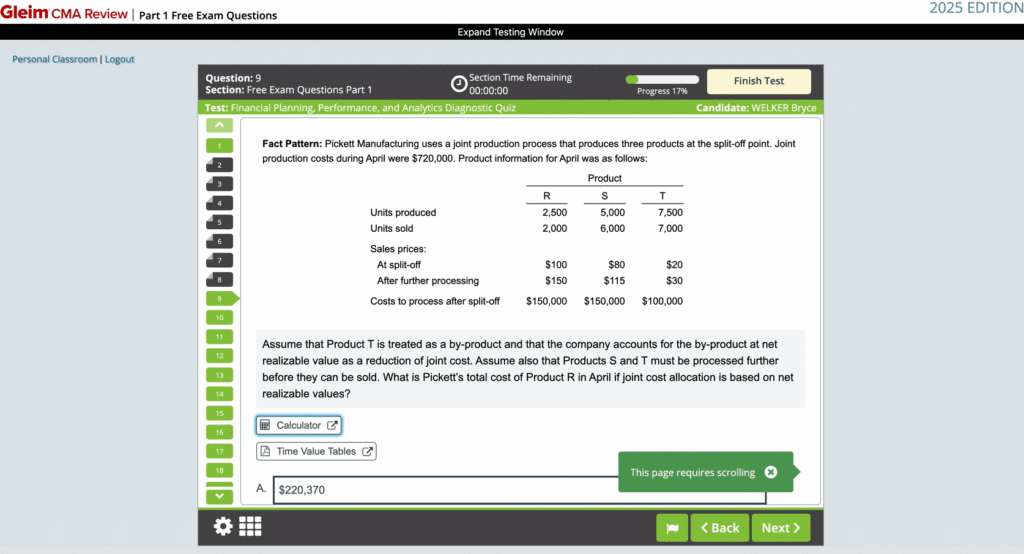1024x554 pixels.
Task: Open the settings gear icon
Action: (x=223, y=527)
